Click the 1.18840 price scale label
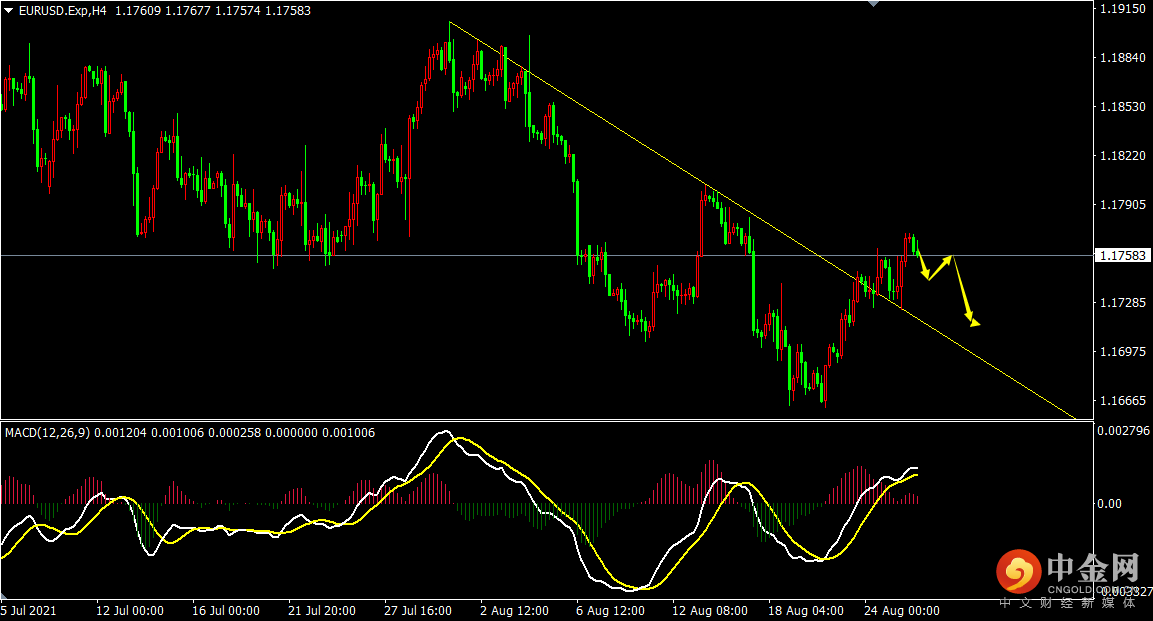The height and width of the screenshot is (621, 1153). tap(1123, 58)
